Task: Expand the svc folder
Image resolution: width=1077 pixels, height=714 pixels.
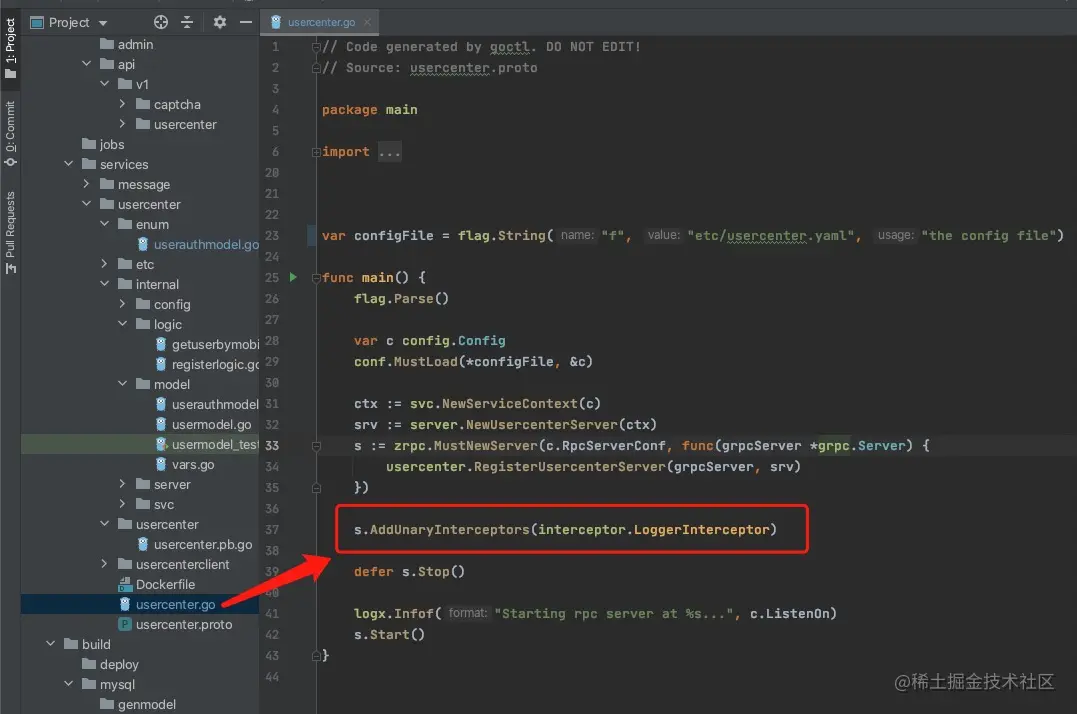Action: click(122, 504)
